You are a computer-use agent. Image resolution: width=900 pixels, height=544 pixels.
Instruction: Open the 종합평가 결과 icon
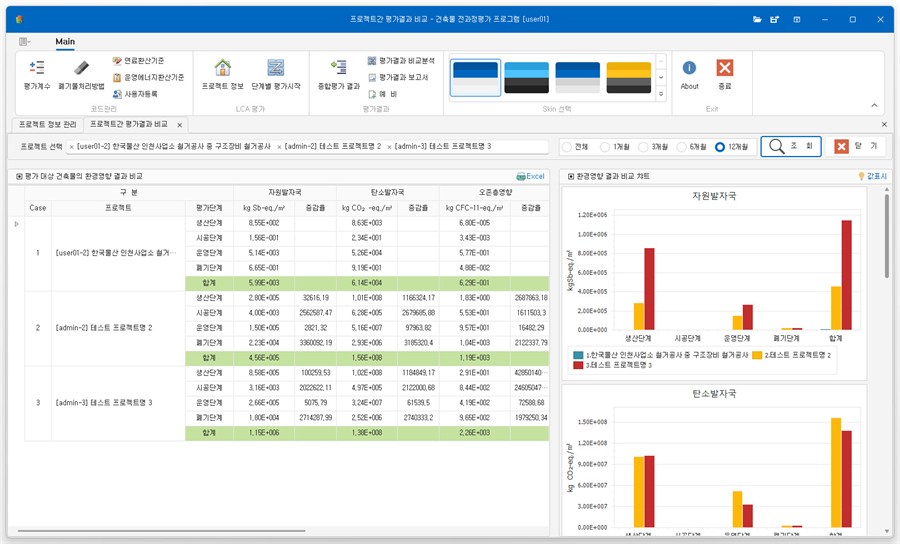click(339, 75)
